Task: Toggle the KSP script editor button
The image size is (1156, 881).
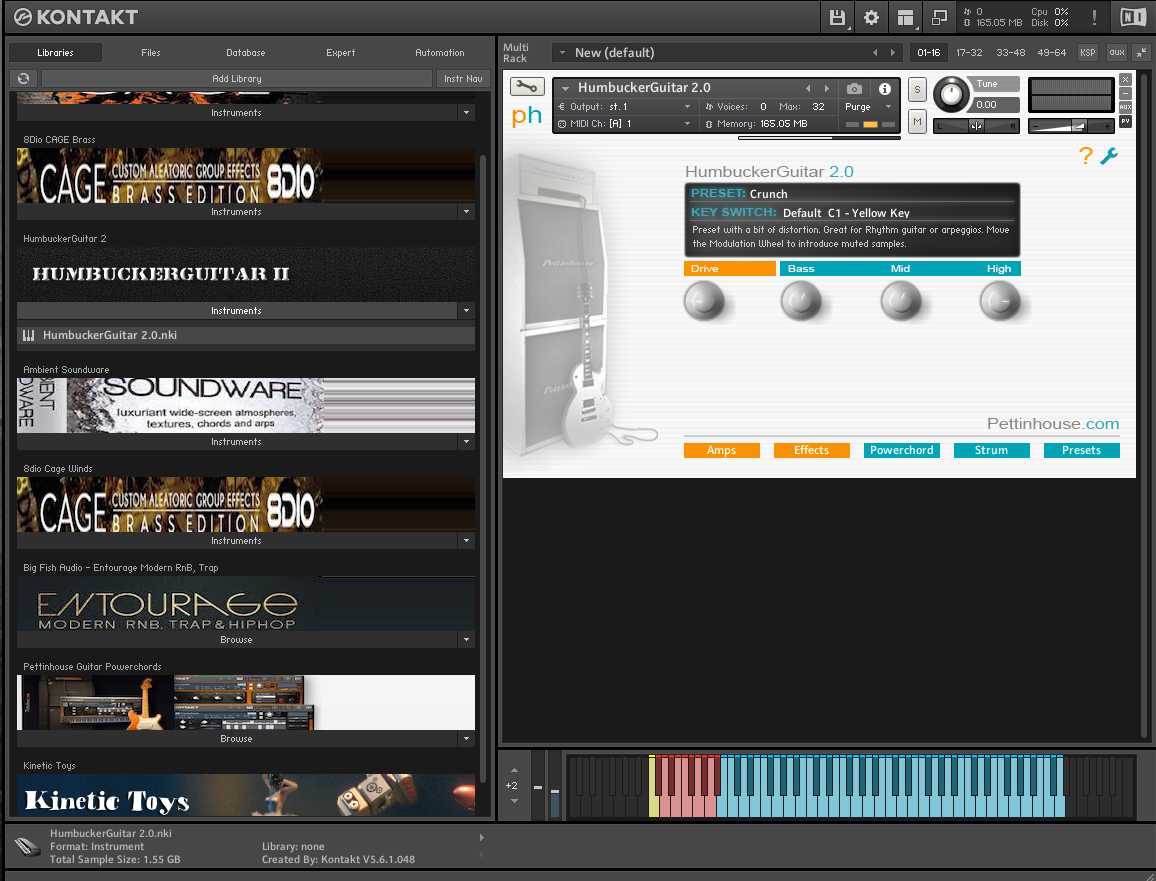Action: click(1087, 52)
